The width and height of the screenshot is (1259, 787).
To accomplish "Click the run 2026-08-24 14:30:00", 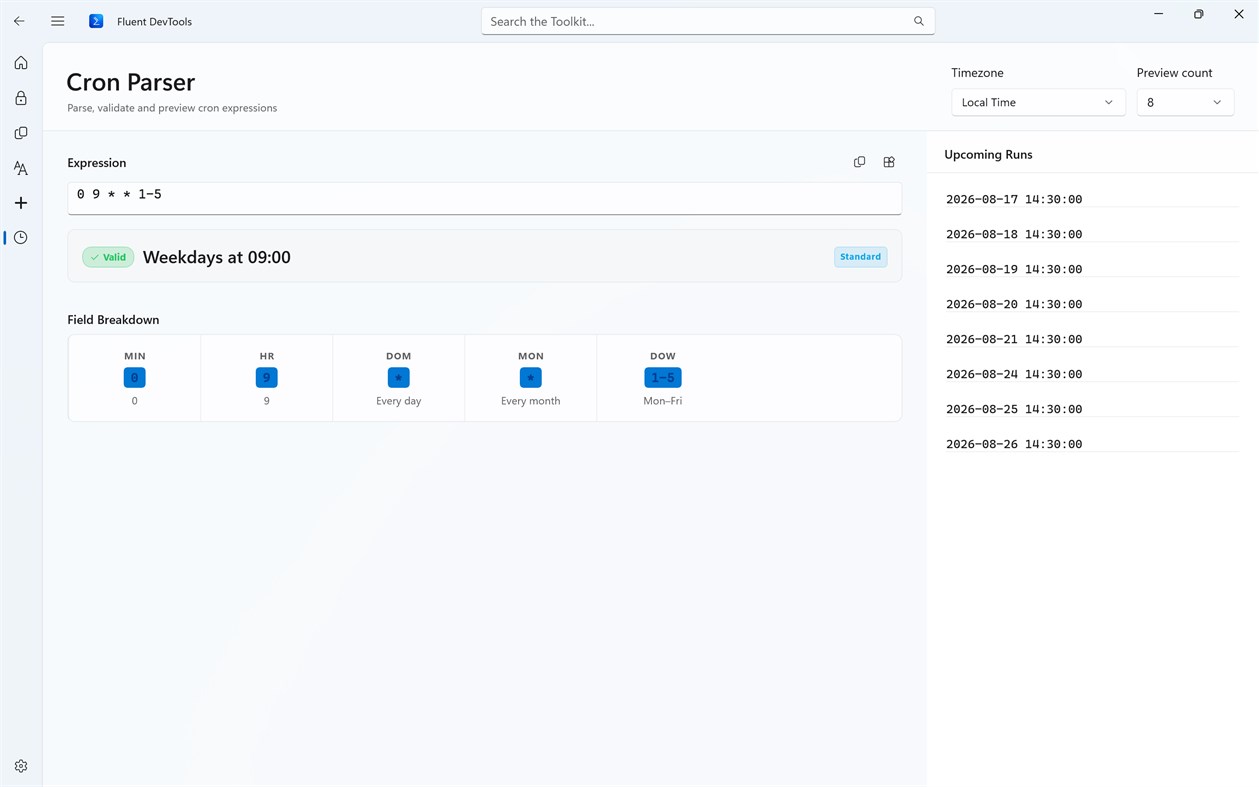I will [1014, 374].
